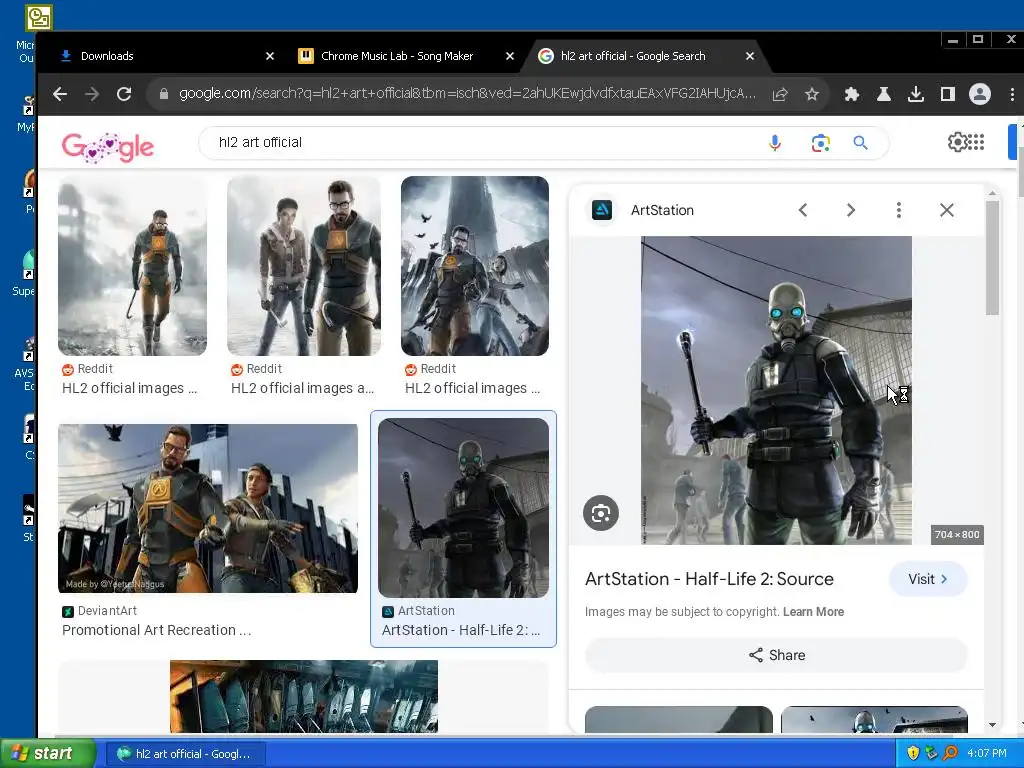Click preview panel scroll down arrow
The width and height of the screenshot is (1024, 768).
(992, 725)
